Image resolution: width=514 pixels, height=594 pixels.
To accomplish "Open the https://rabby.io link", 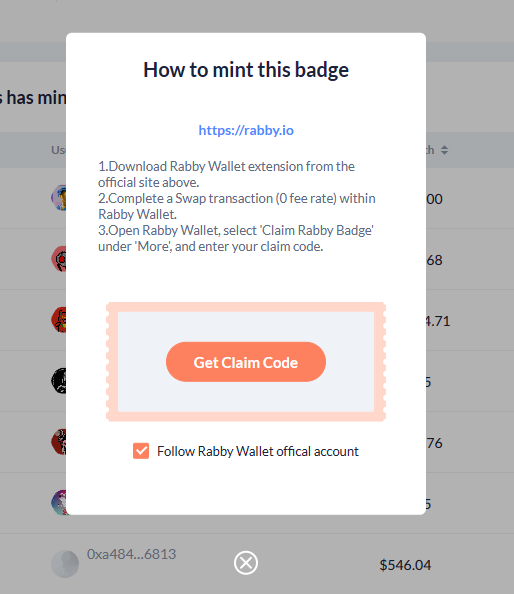I will (x=246, y=130).
